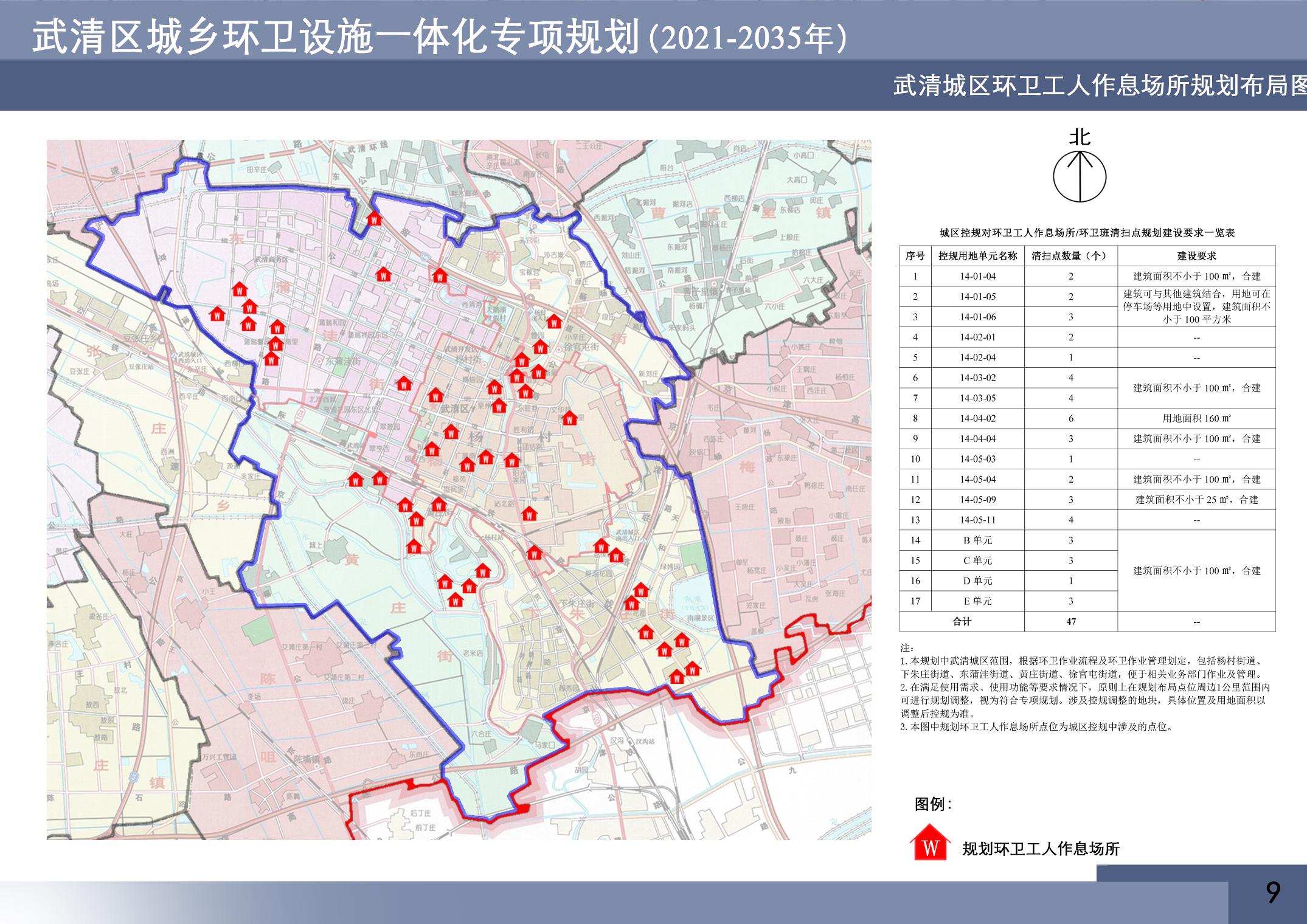Click the westernmost W rest-station marker
Image resolution: width=1307 pixels, height=924 pixels.
[x=217, y=314]
